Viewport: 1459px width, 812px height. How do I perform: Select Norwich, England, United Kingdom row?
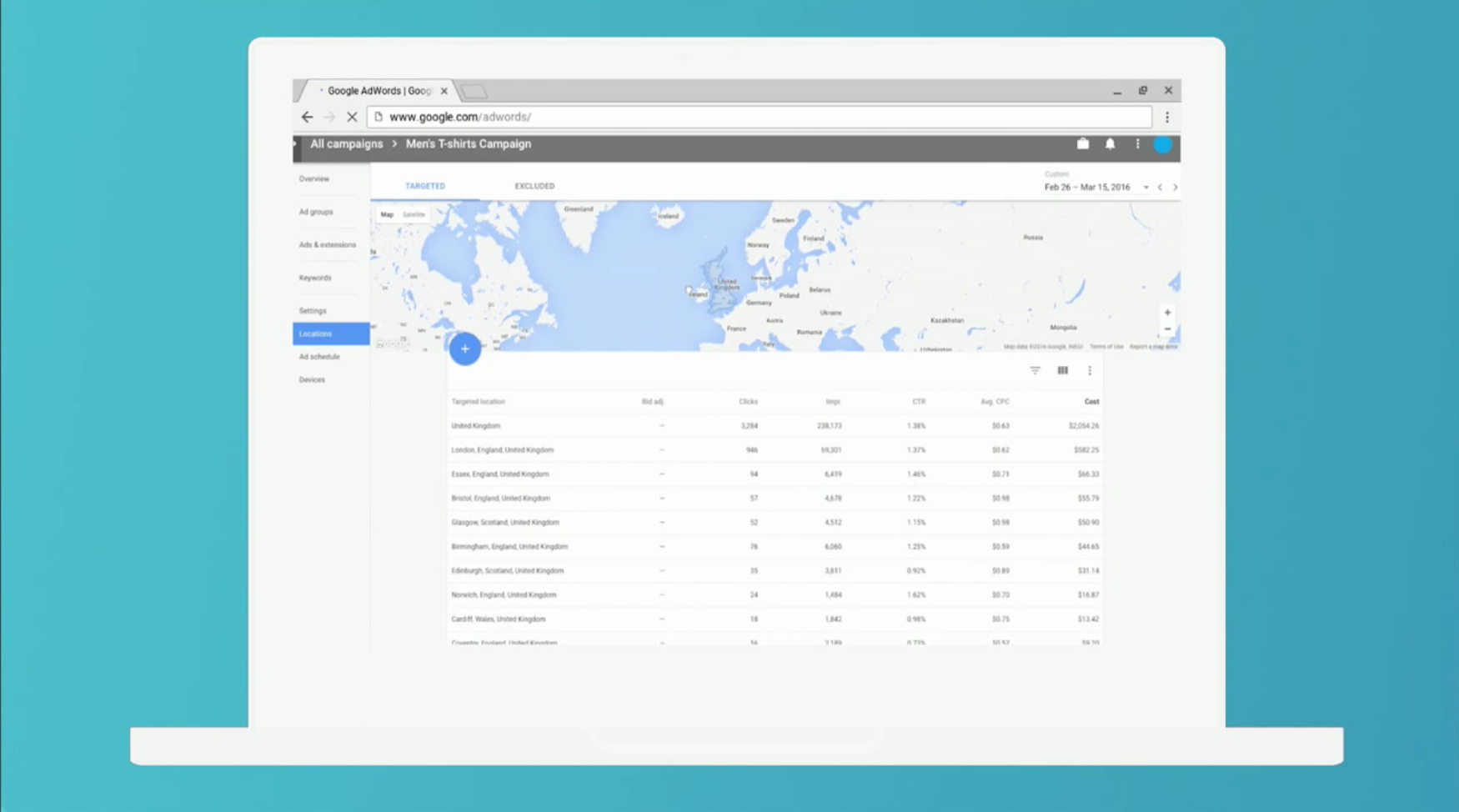coord(775,595)
